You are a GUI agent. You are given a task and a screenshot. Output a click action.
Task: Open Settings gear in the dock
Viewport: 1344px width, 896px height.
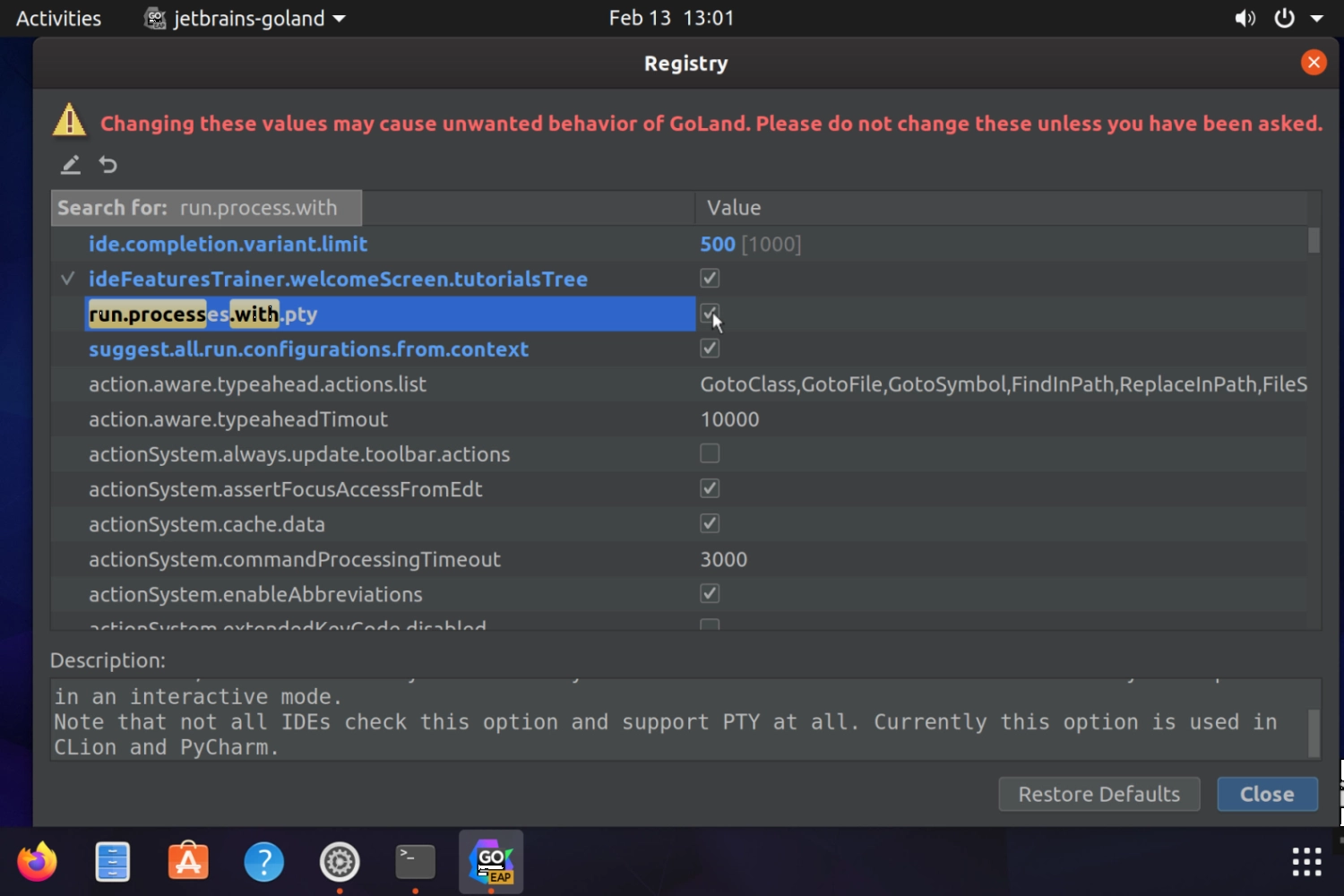click(340, 862)
